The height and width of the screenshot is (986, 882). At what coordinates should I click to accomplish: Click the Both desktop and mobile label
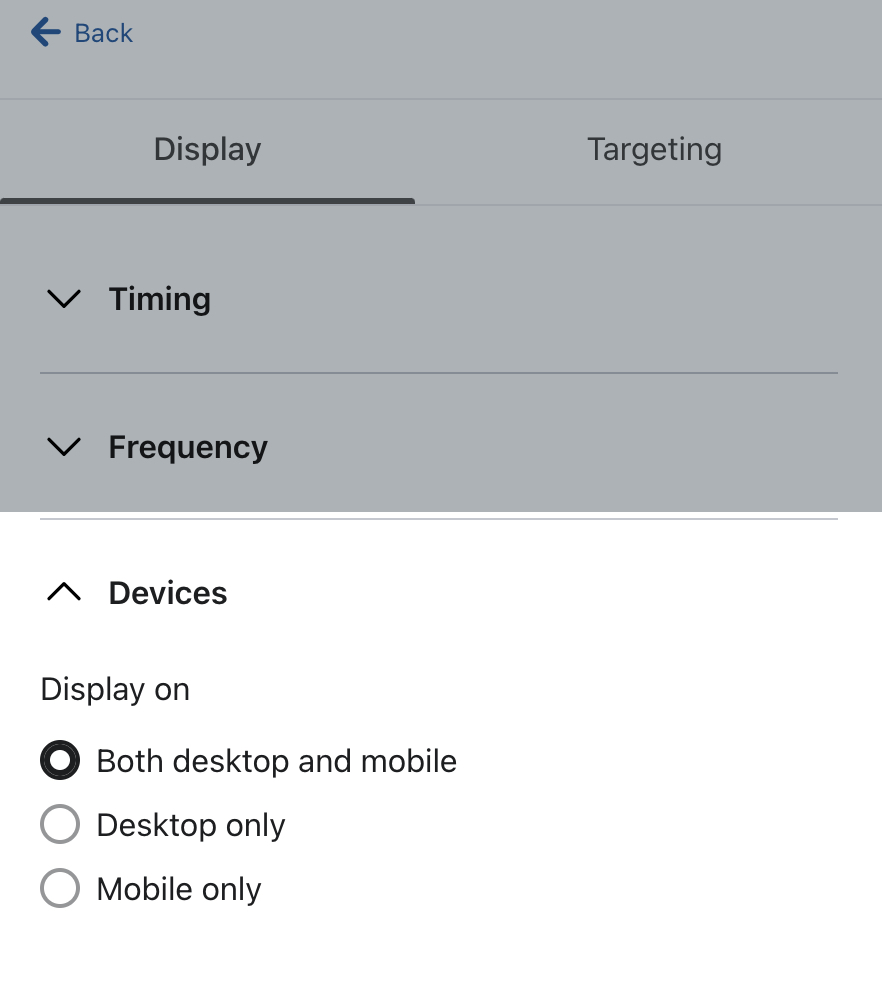[x=276, y=761]
